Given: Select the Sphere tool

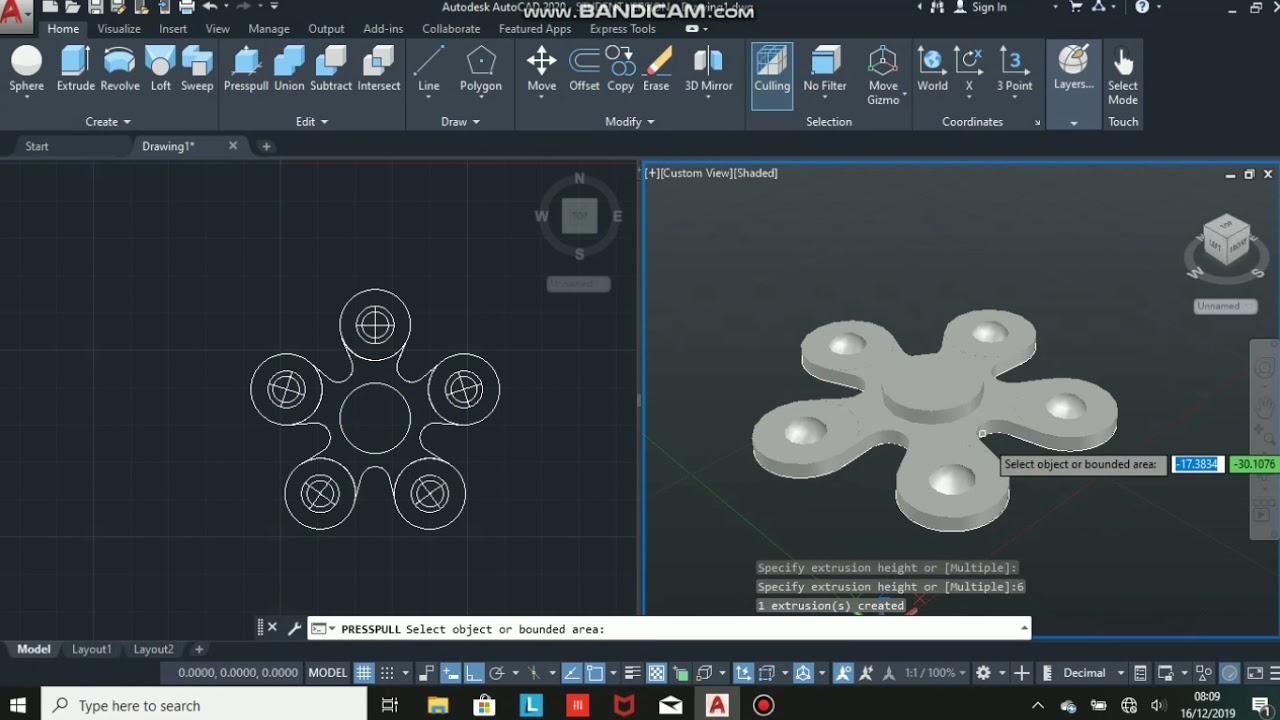Looking at the screenshot, I should click(x=27, y=70).
